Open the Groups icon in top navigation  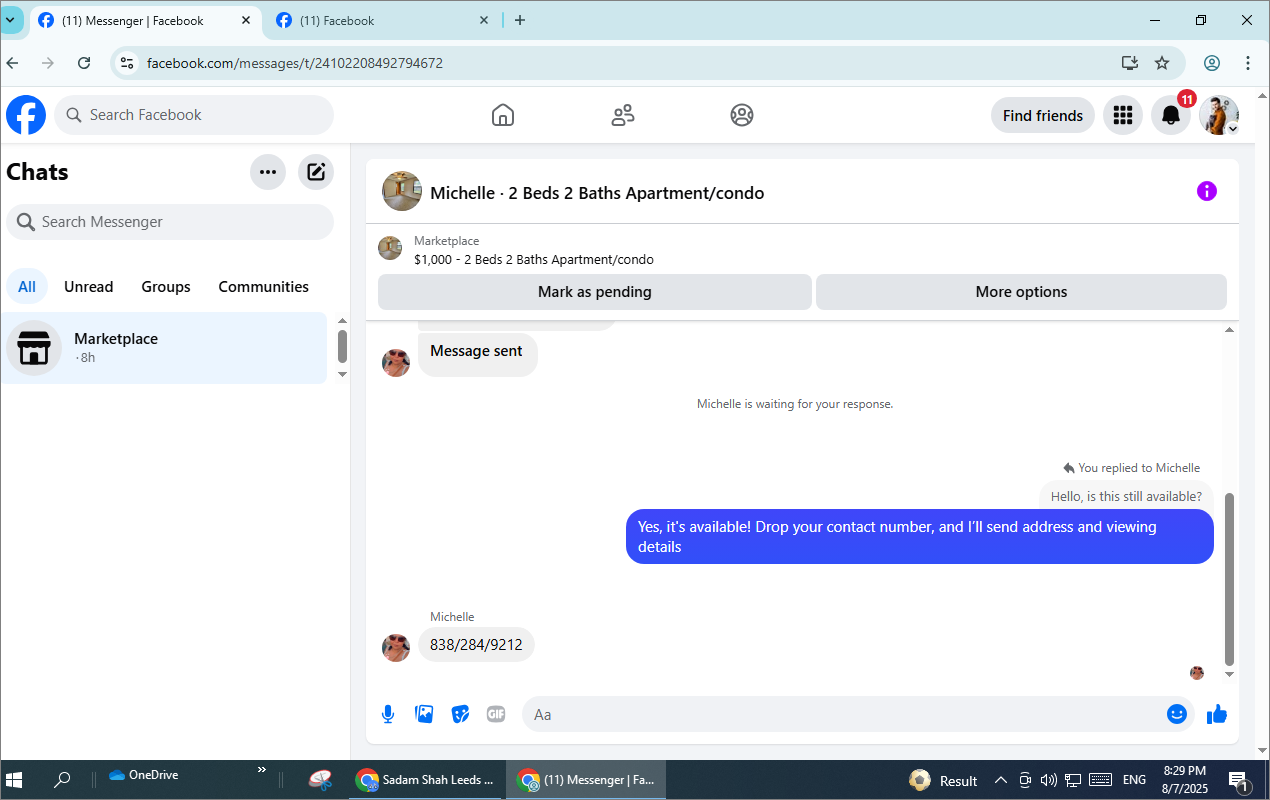(741, 115)
